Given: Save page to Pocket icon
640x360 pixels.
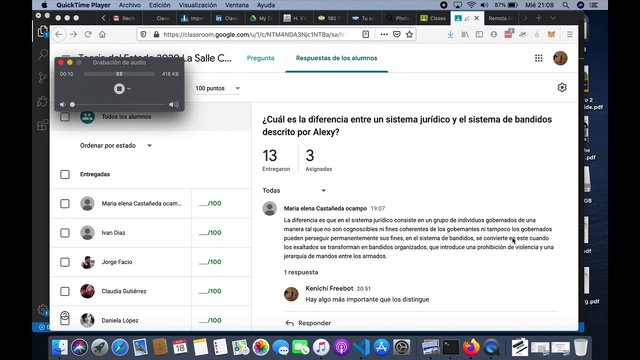Looking at the screenshot, I should [x=397, y=35].
